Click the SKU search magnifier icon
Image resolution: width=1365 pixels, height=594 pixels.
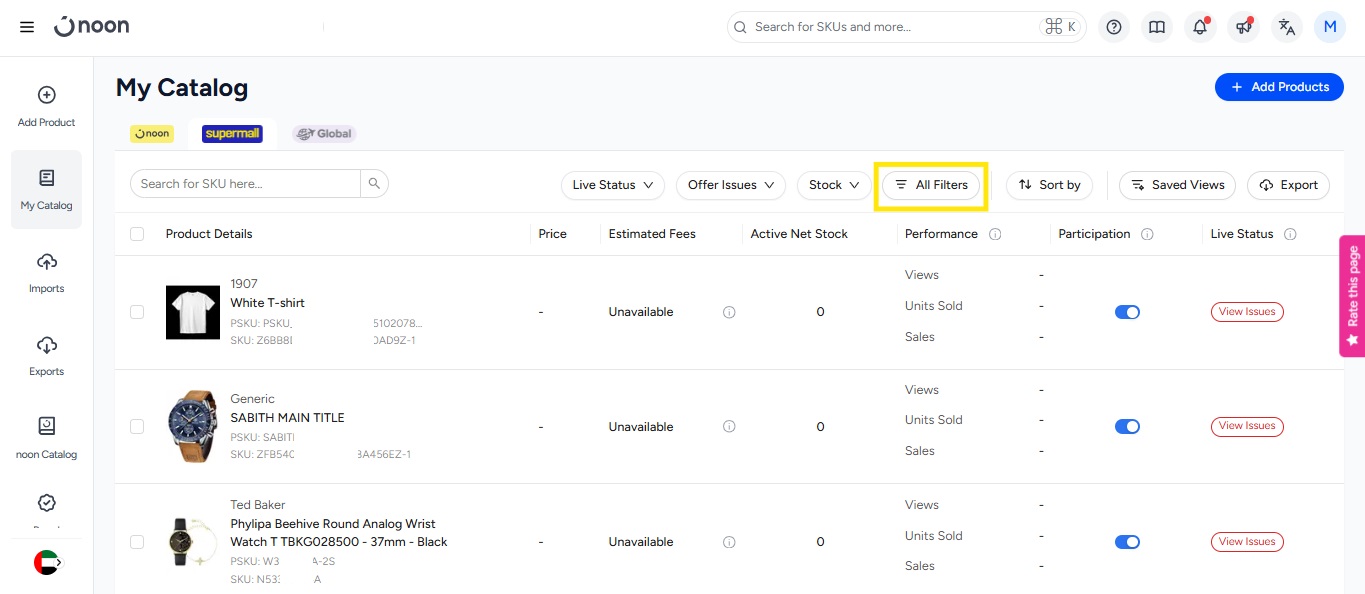point(374,184)
